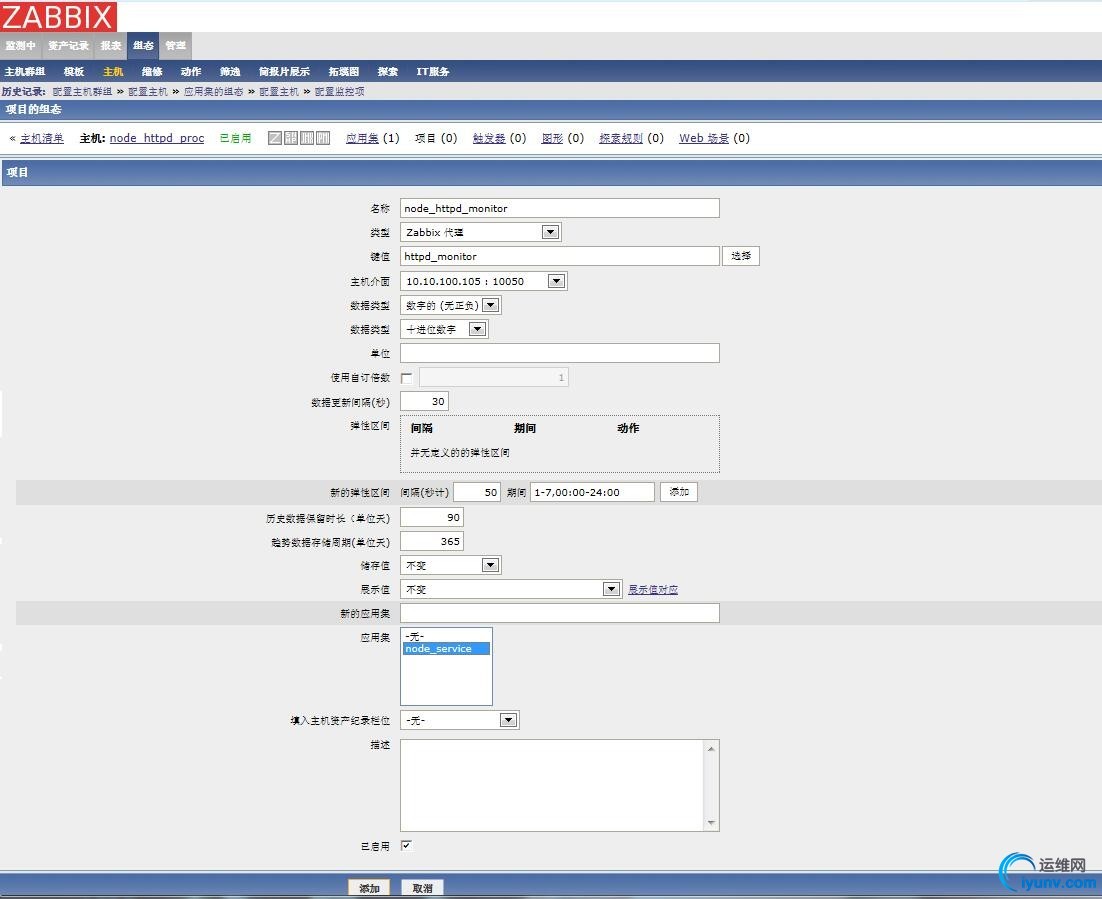Select node_service in application list
Viewport: 1102px width, 899px height.
click(x=446, y=649)
